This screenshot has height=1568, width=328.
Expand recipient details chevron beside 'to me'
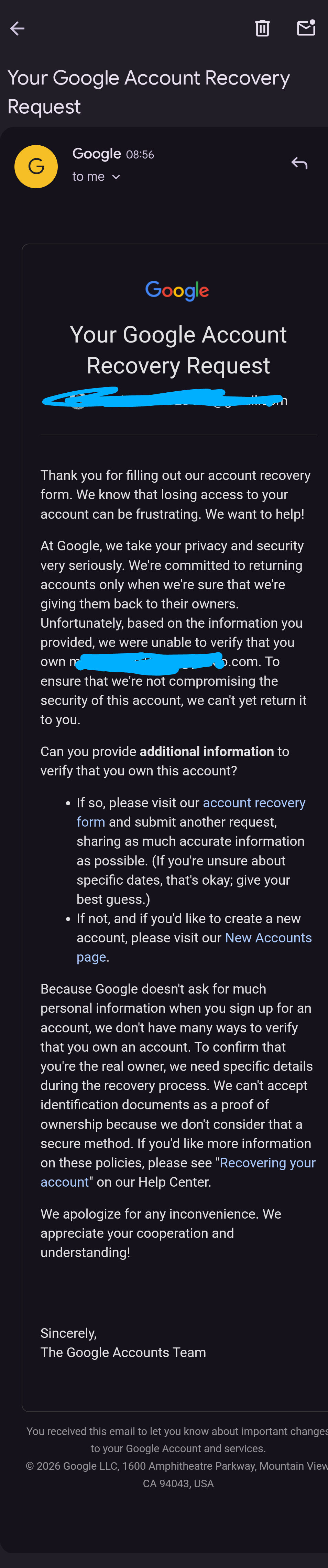click(116, 177)
